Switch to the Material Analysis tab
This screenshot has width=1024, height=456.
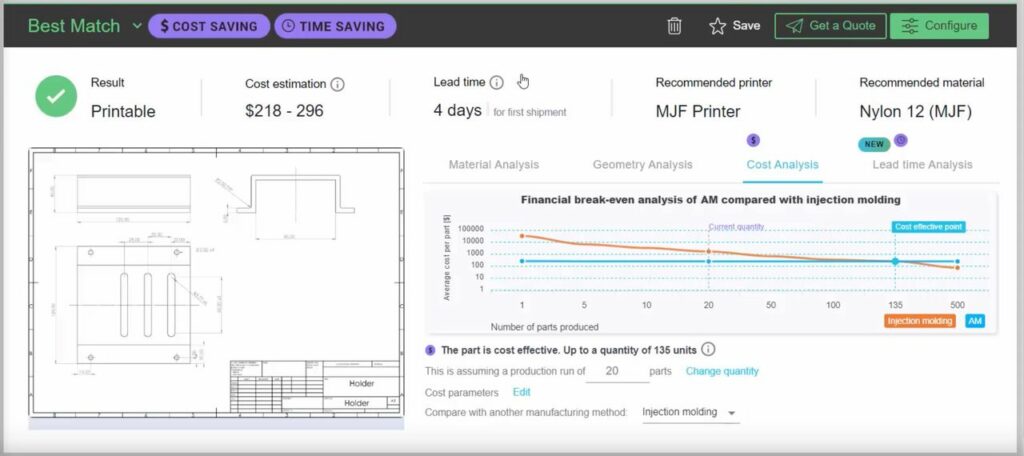tap(493, 164)
